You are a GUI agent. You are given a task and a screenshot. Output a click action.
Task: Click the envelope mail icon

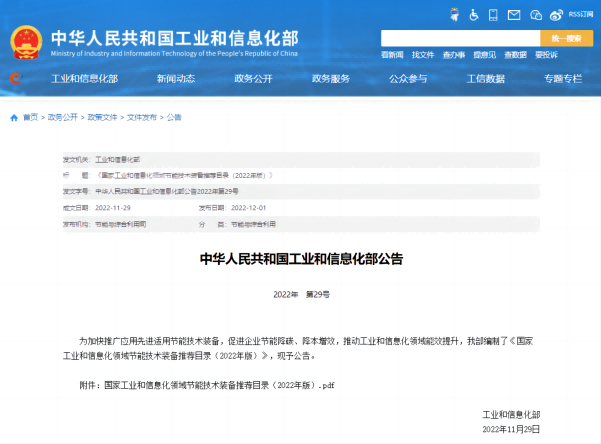tap(514, 15)
